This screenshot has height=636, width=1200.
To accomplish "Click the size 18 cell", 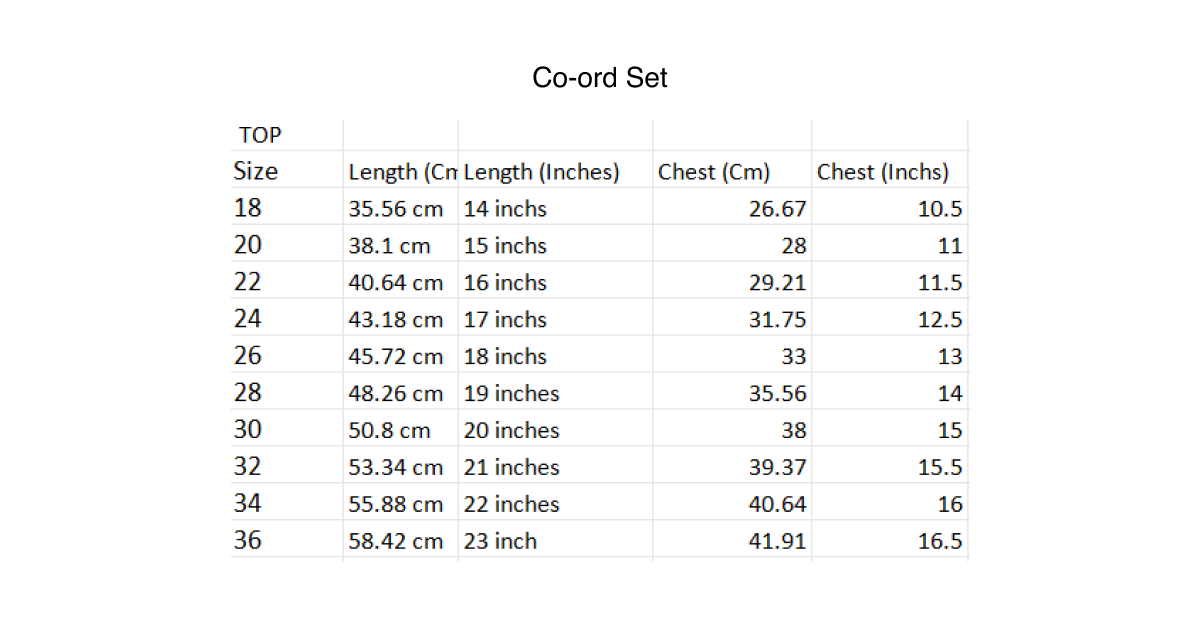I will (247, 209).
